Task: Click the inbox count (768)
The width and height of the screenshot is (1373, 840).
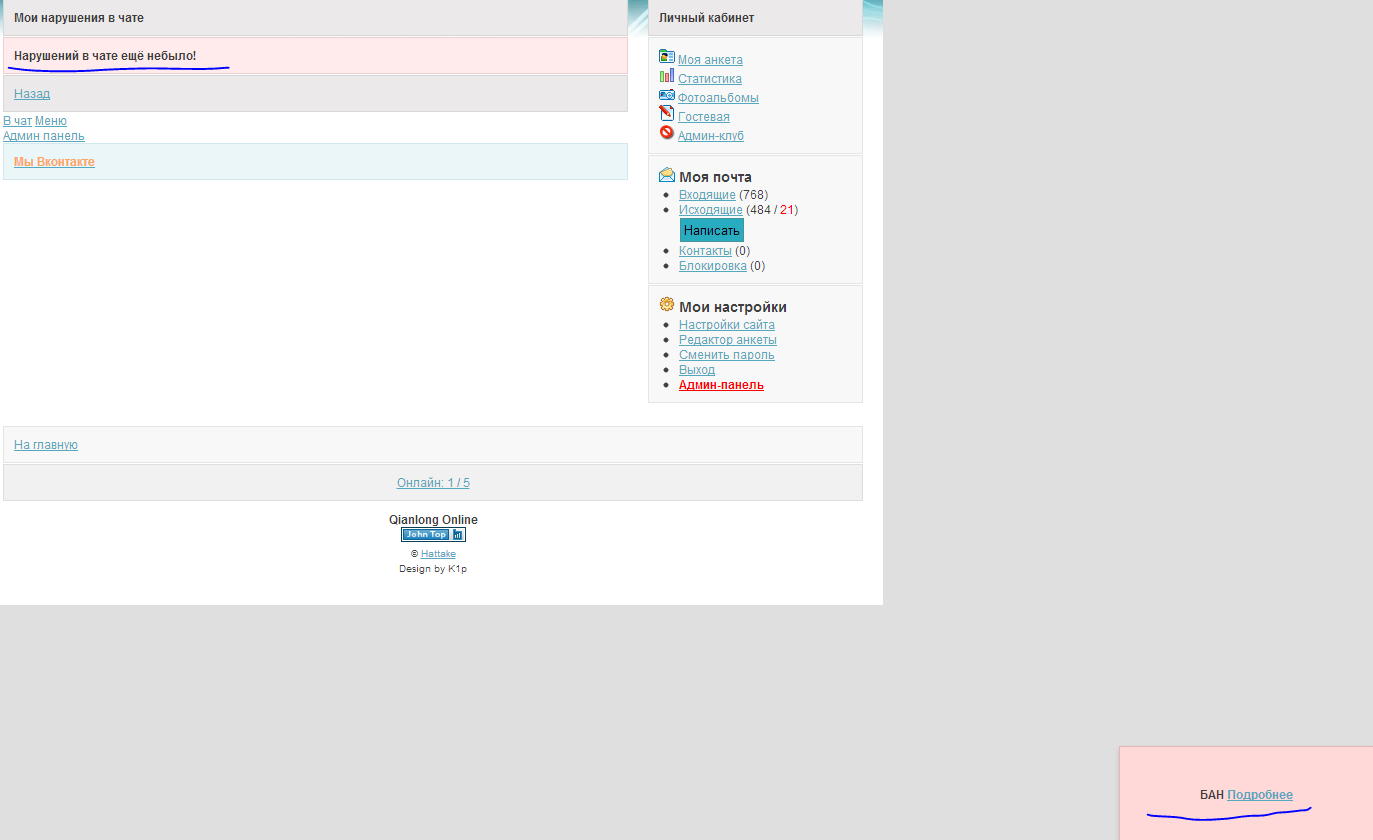Action: click(x=754, y=195)
